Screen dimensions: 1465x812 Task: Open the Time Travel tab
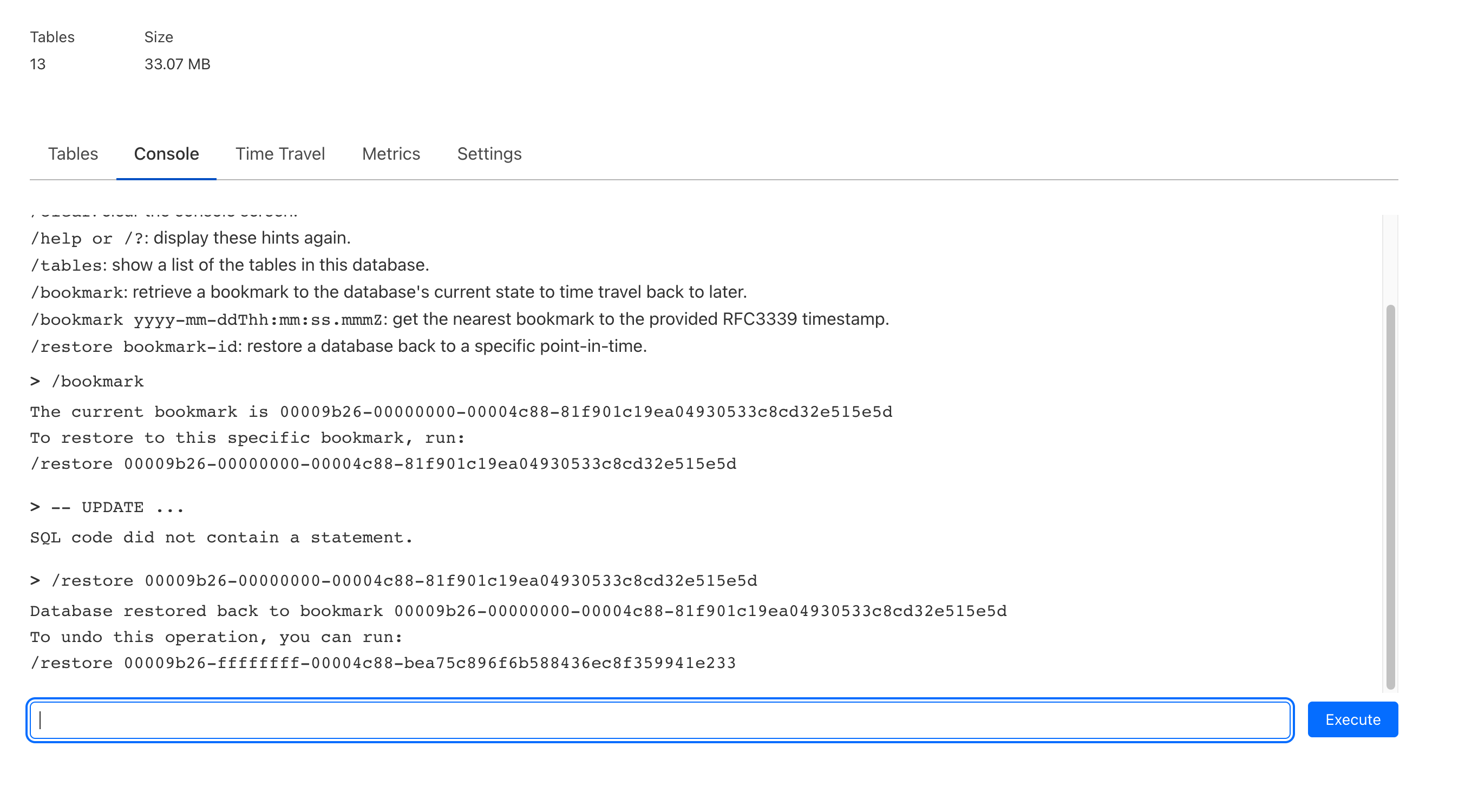(x=280, y=154)
